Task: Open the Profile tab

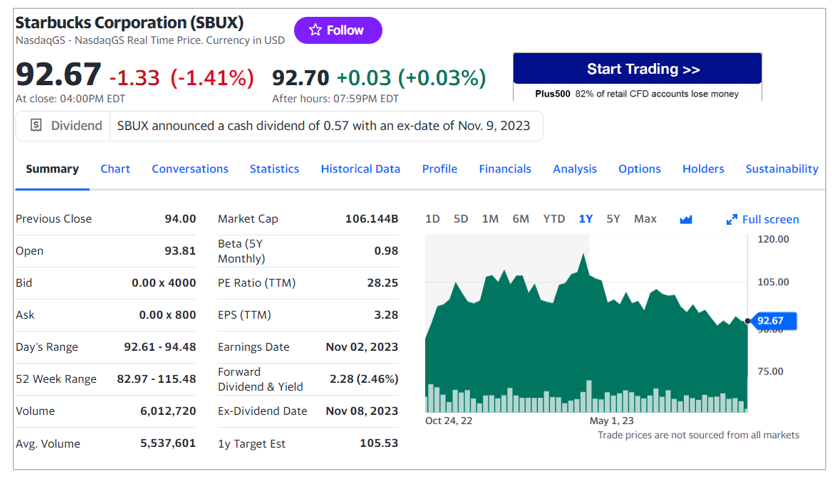Action: coord(439,169)
